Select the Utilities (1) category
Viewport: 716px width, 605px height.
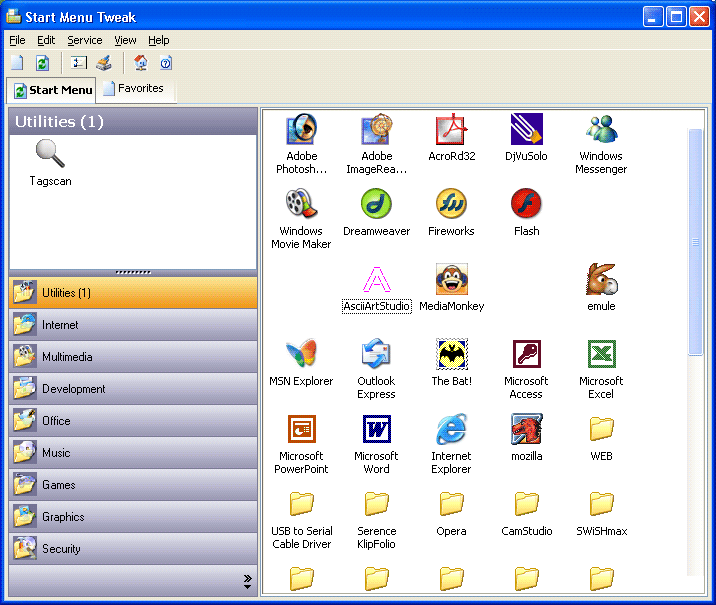[x=133, y=292]
